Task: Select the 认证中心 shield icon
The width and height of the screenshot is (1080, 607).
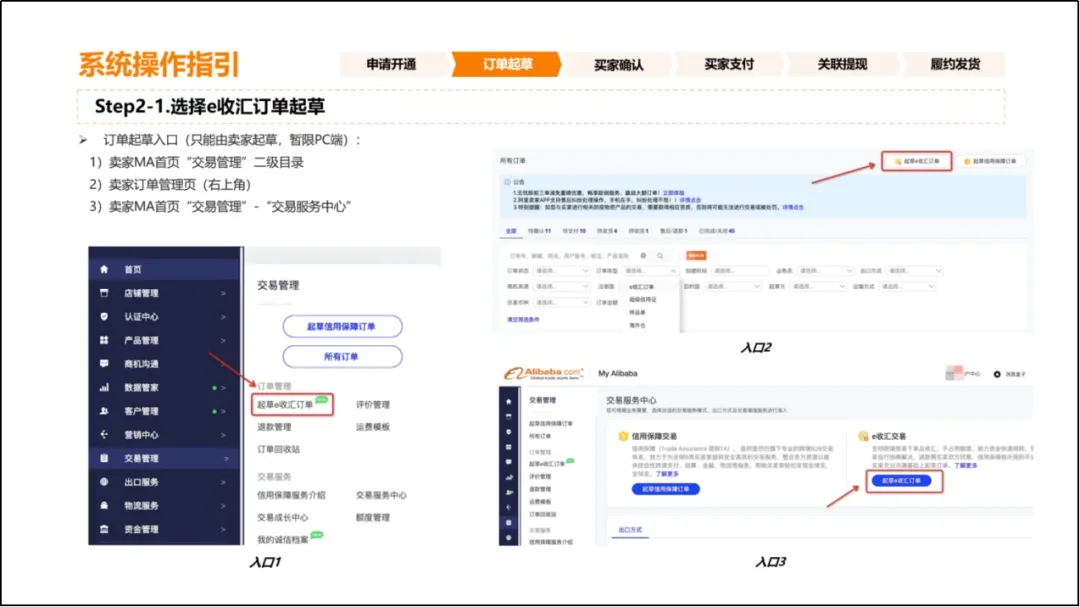Action: point(105,316)
